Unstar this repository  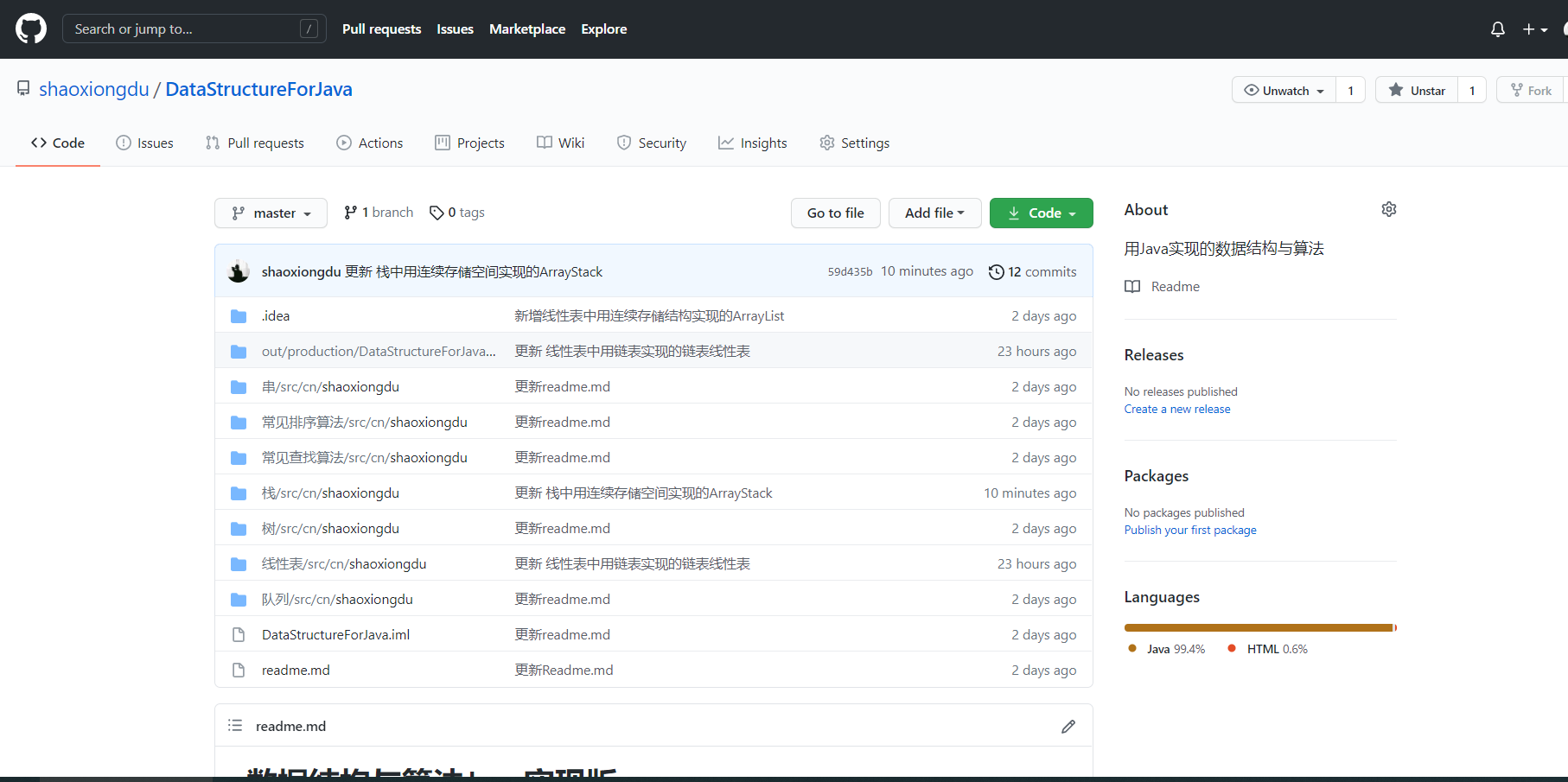[1417, 90]
